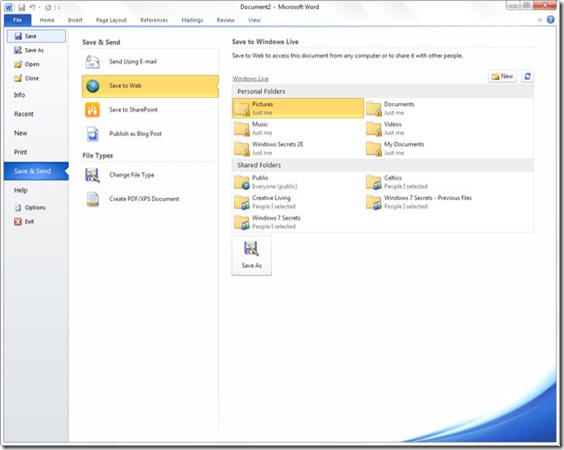Click the Create PDF/XPS Document icon

[92, 199]
